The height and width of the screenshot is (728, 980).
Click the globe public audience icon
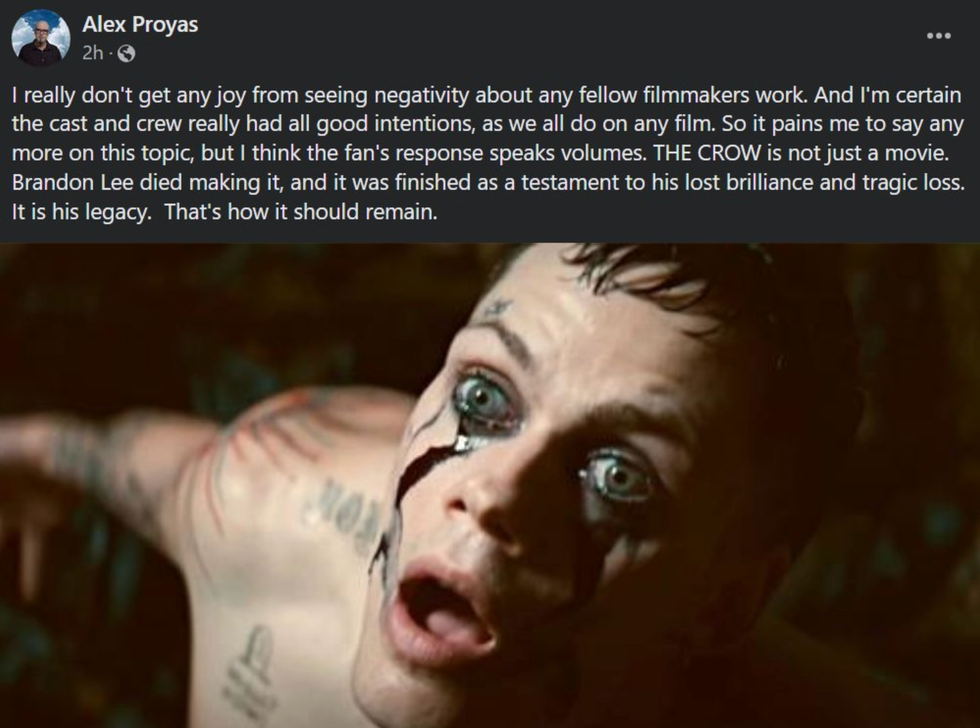tap(126, 54)
